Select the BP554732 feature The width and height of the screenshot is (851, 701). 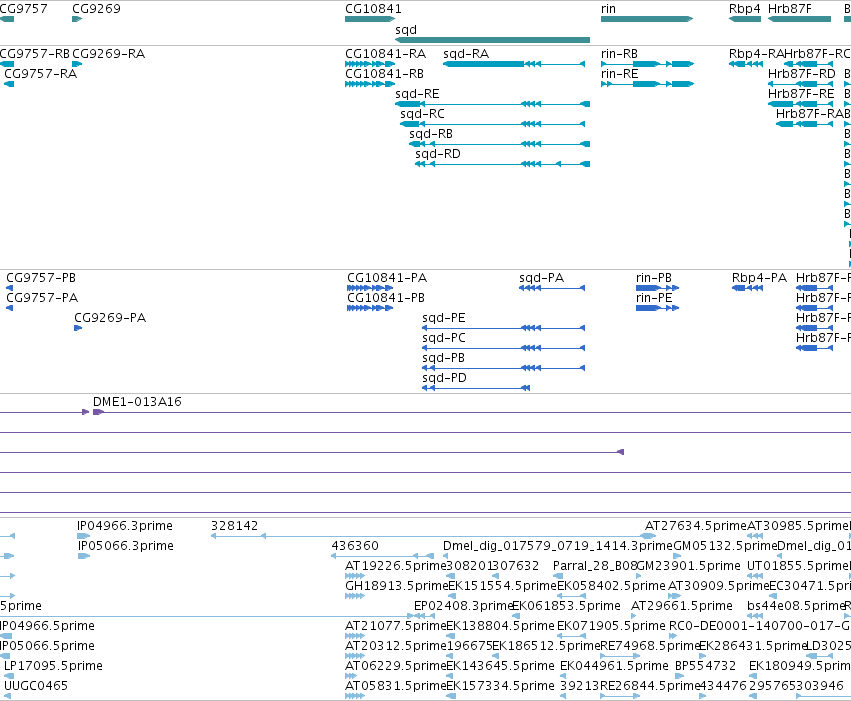(679, 677)
